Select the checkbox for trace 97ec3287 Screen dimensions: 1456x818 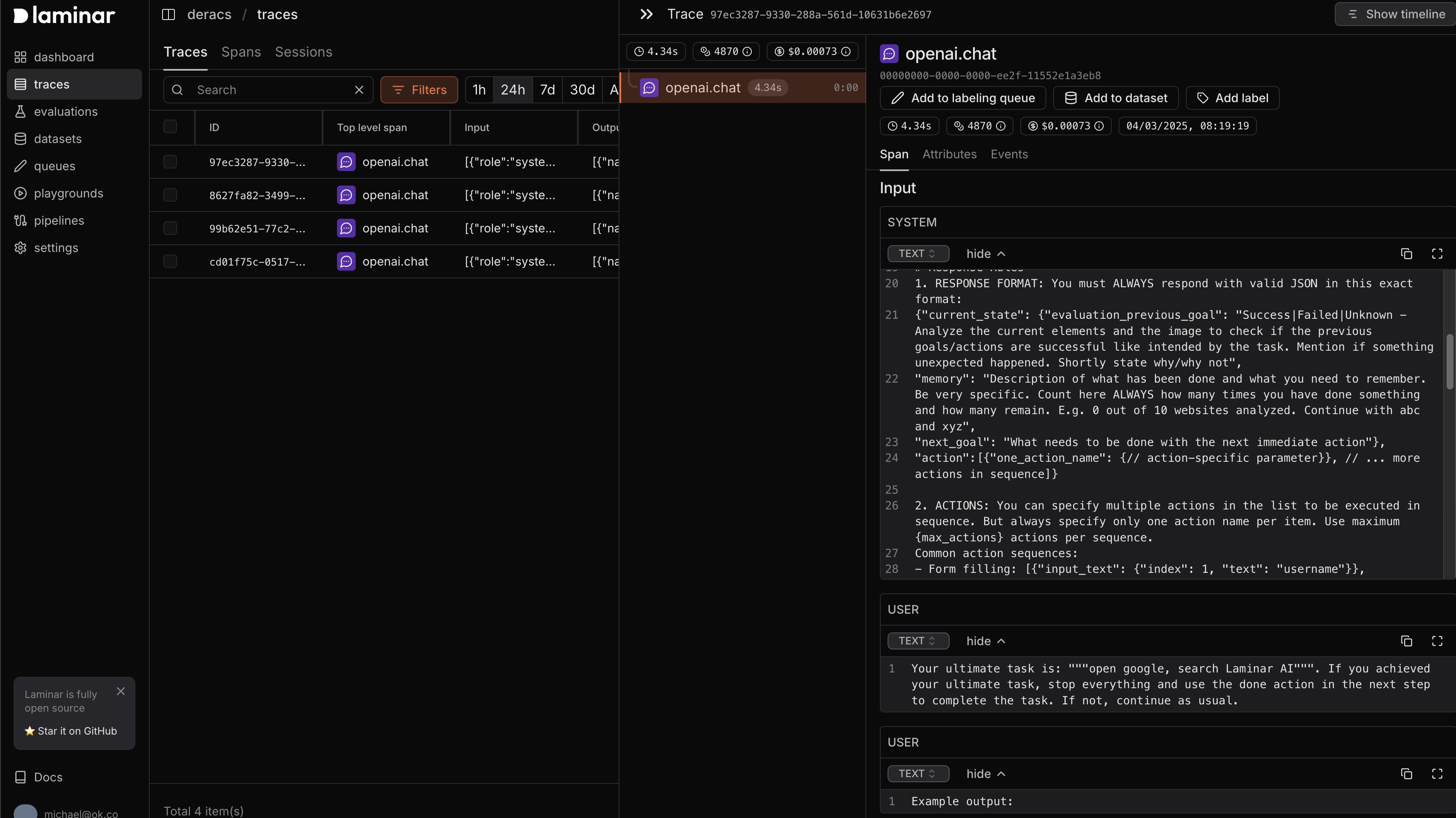tap(170, 162)
